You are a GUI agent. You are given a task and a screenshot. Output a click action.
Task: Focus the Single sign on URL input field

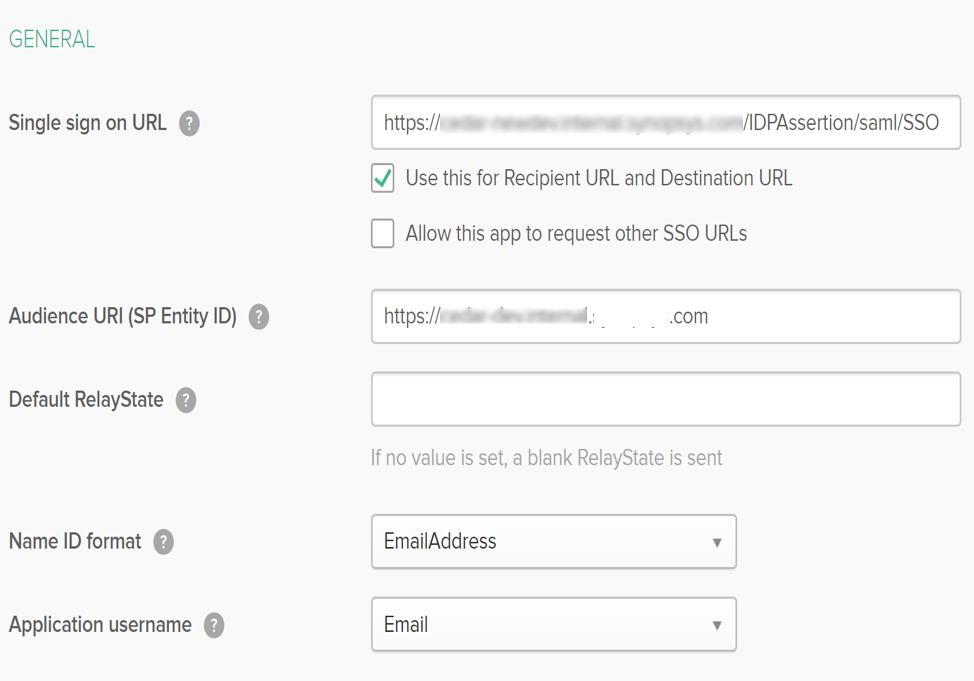666,122
